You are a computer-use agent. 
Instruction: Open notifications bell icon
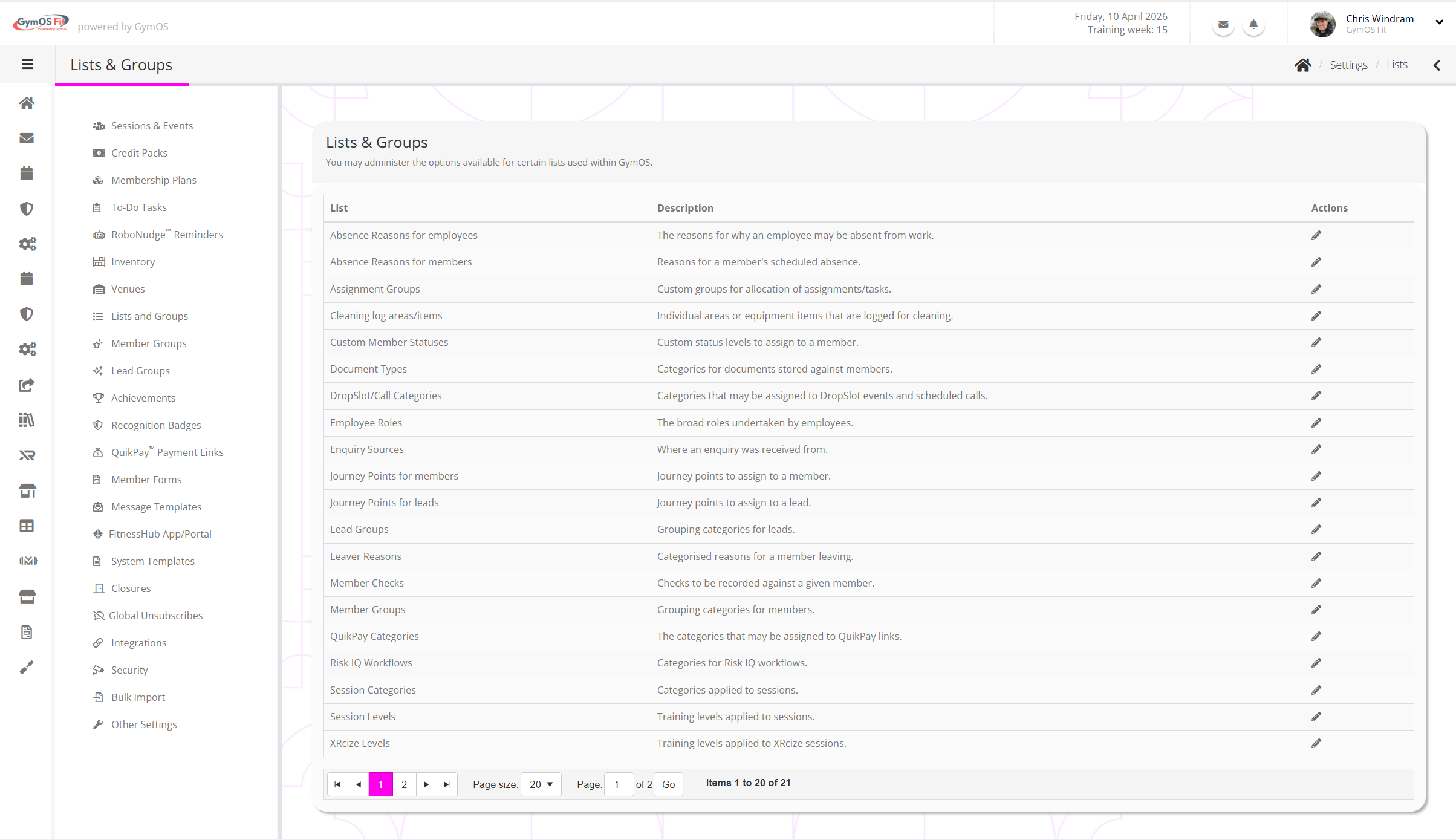point(1253,25)
